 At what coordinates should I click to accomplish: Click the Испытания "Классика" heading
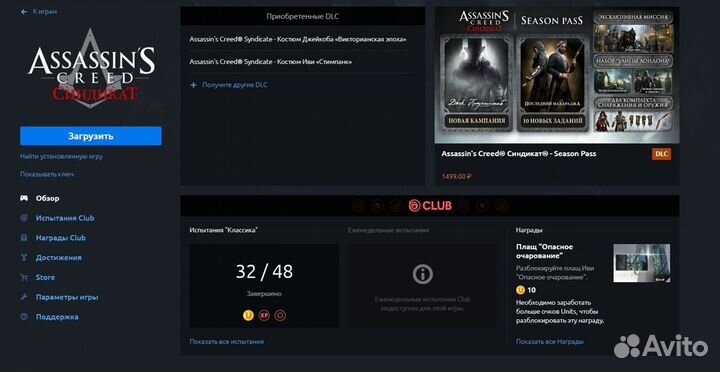pyautogui.click(x=223, y=230)
